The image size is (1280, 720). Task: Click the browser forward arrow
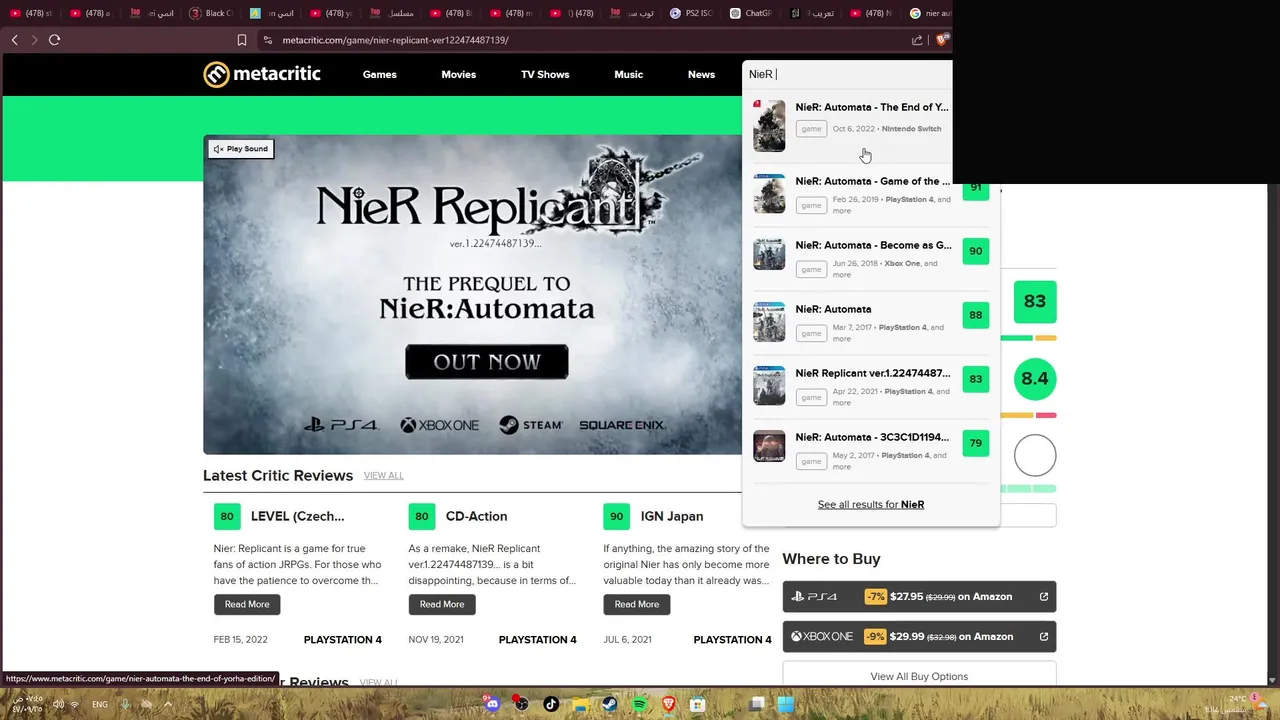coord(34,40)
